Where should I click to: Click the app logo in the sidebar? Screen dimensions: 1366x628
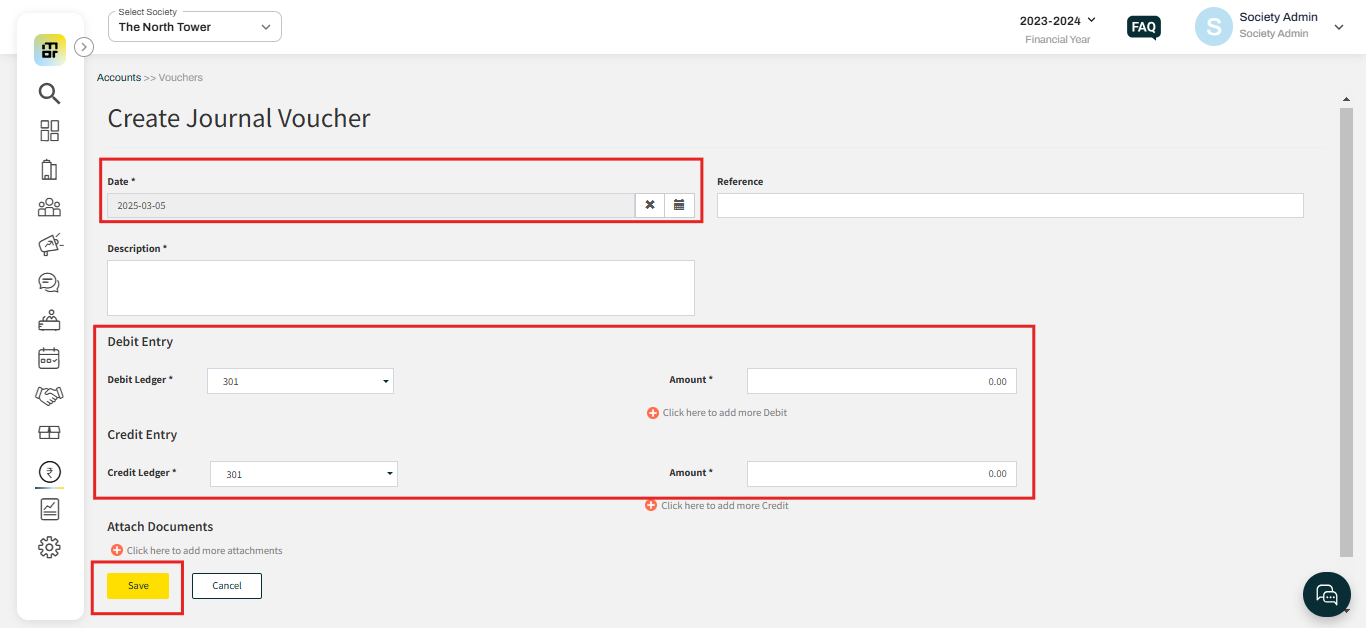tap(49, 49)
